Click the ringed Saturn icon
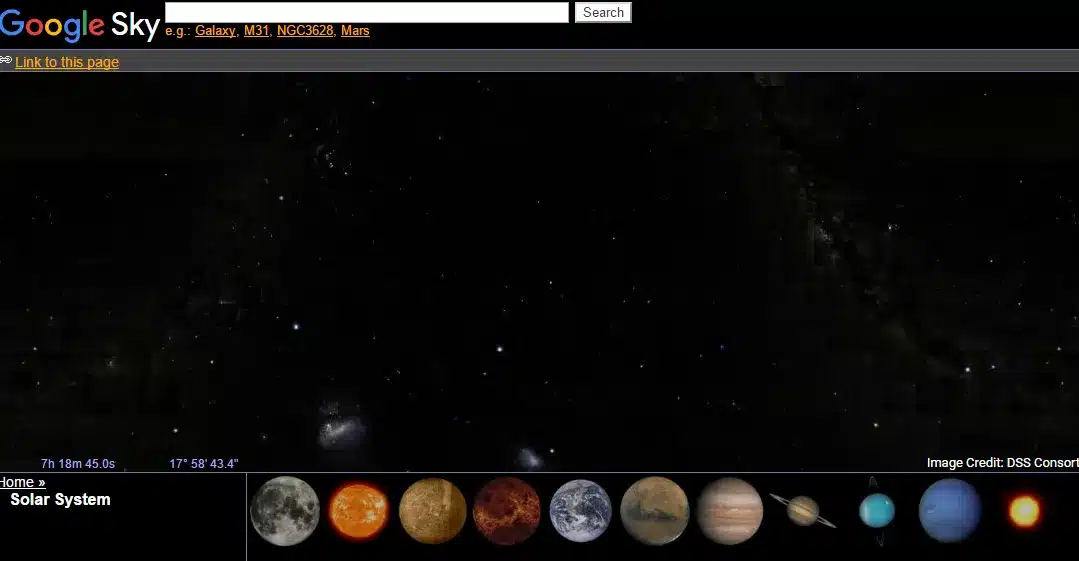Image resolution: width=1079 pixels, height=561 pixels. 803,511
